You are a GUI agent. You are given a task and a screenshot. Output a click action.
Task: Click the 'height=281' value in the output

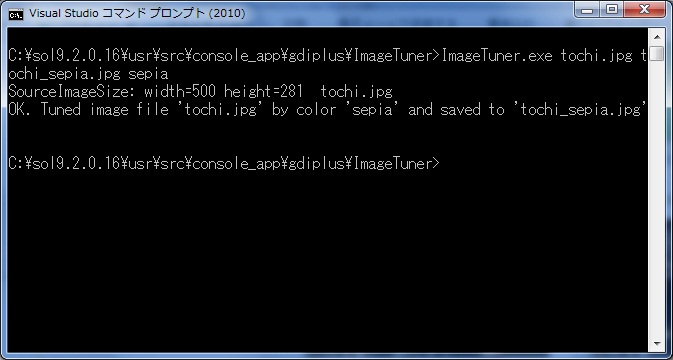(263, 92)
